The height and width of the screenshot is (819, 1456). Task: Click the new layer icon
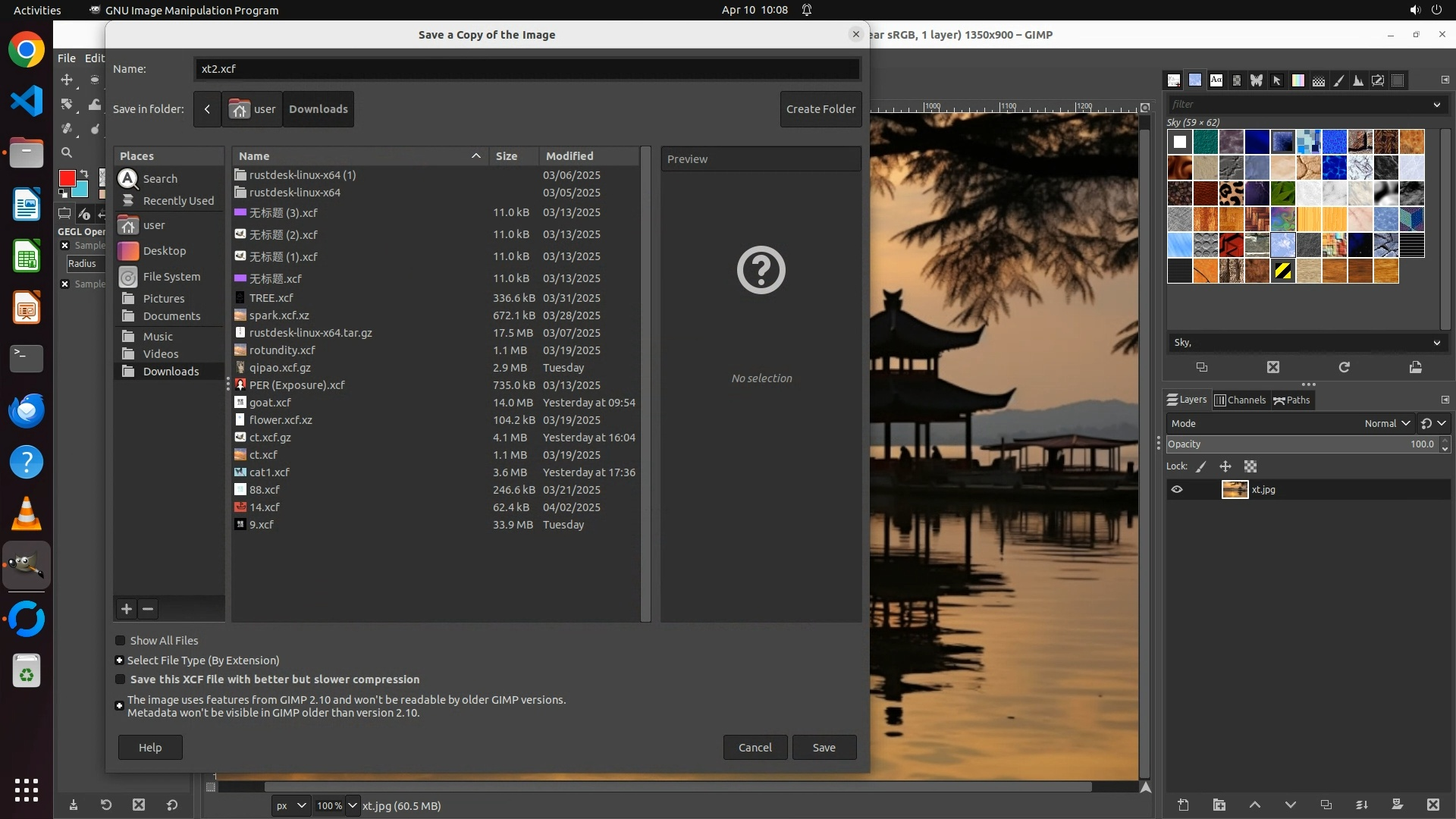(x=1183, y=805)
